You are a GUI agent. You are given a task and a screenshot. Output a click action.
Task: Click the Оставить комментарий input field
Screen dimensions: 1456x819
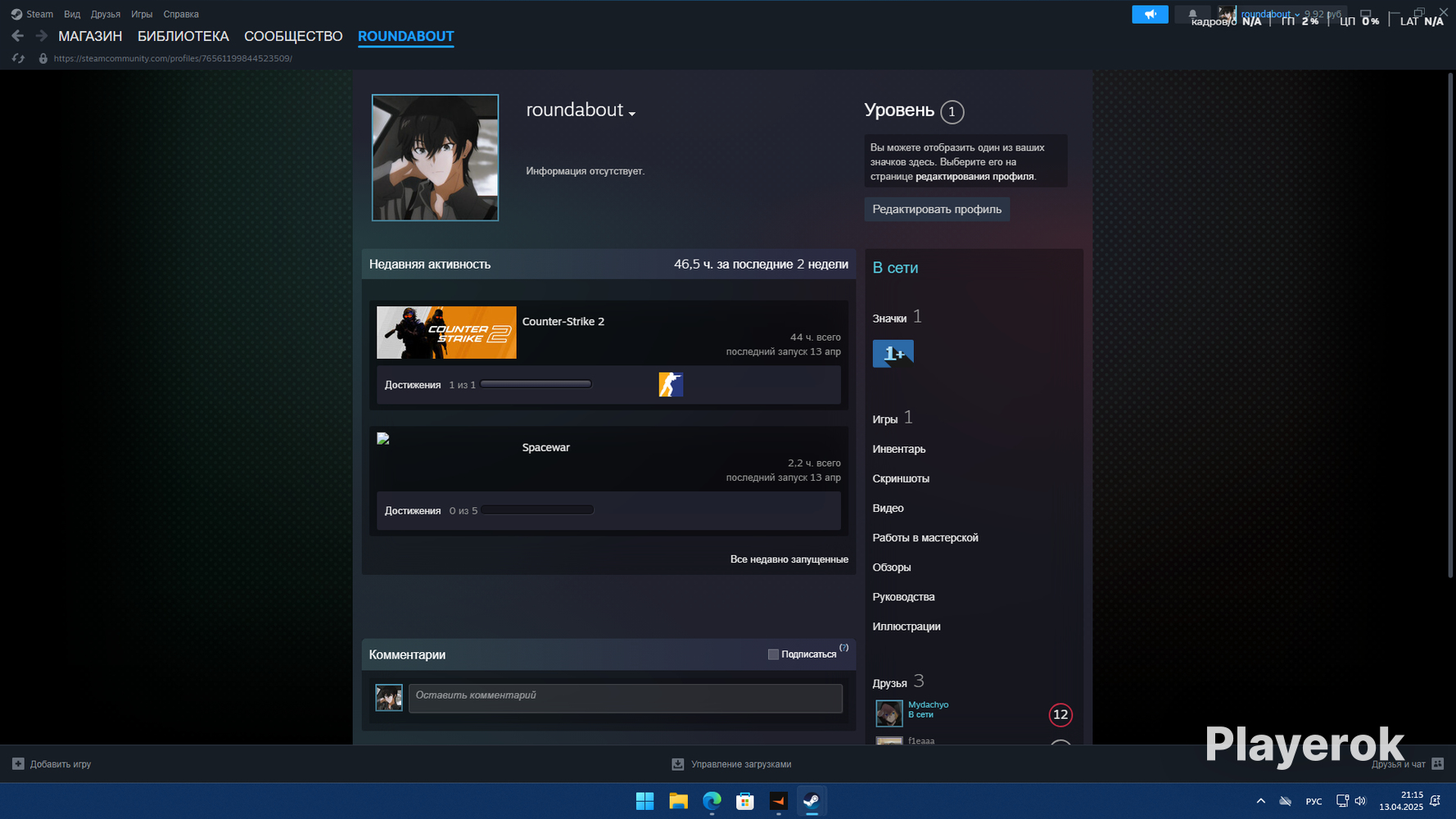[626, 699]
